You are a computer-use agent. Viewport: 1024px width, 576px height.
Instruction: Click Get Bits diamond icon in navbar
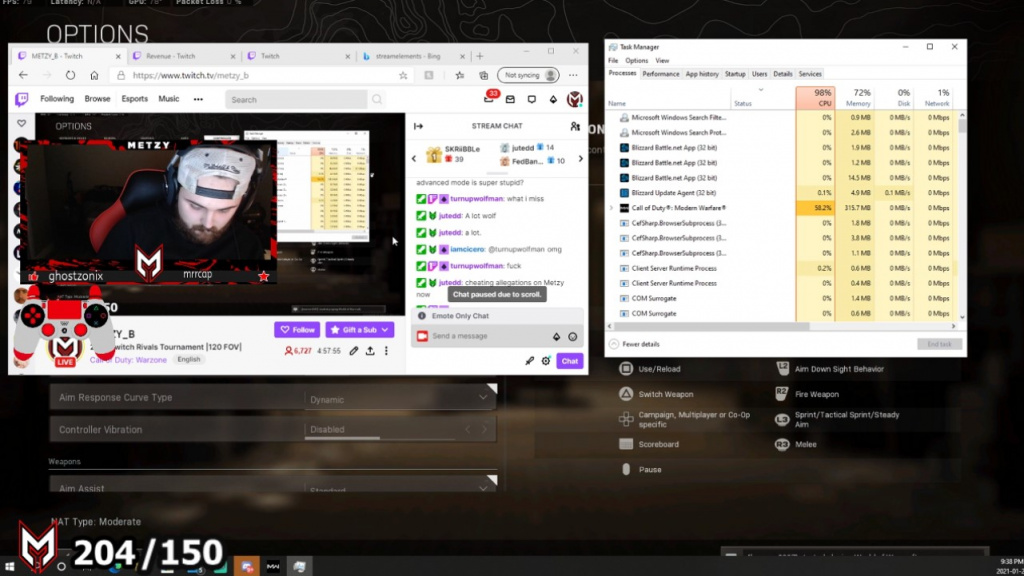(x=553, y=99)
